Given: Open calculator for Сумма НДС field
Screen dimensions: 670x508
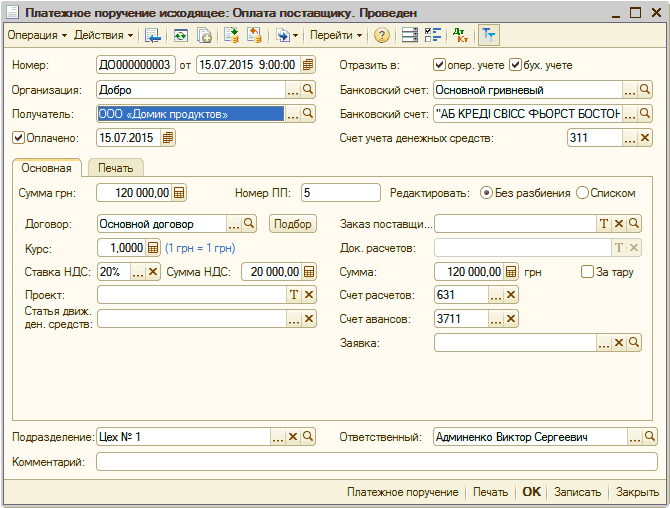Looking at the screenshot, I should (310, 272).
